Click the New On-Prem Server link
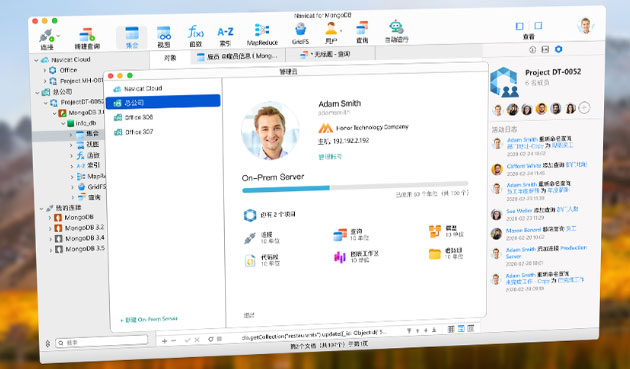This screenshot has width=630, height=369. pyautogui.click(x=148, y=320)
